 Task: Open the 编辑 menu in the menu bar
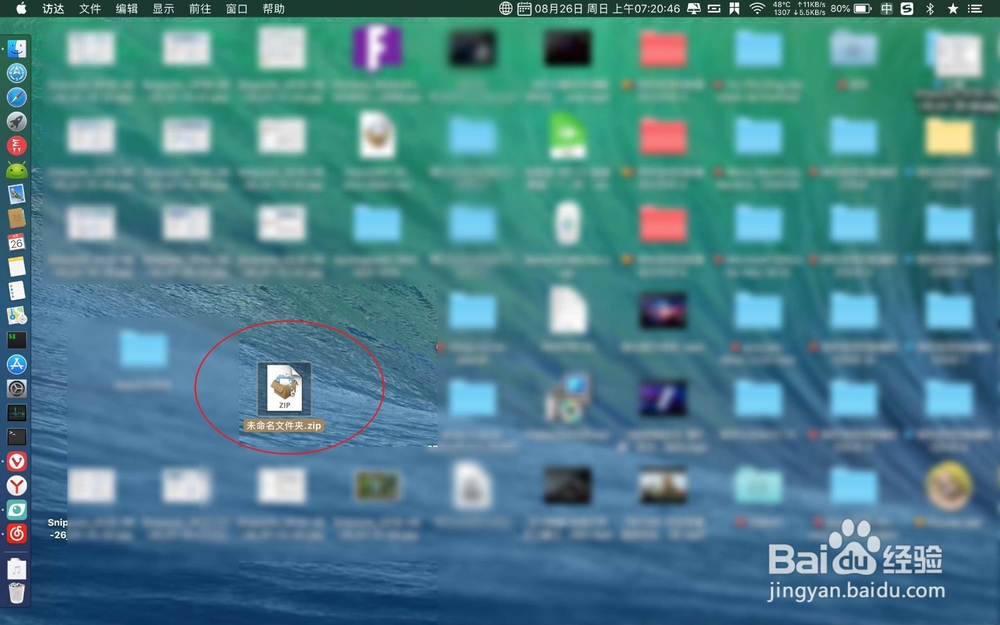click(x=125, y=9)
